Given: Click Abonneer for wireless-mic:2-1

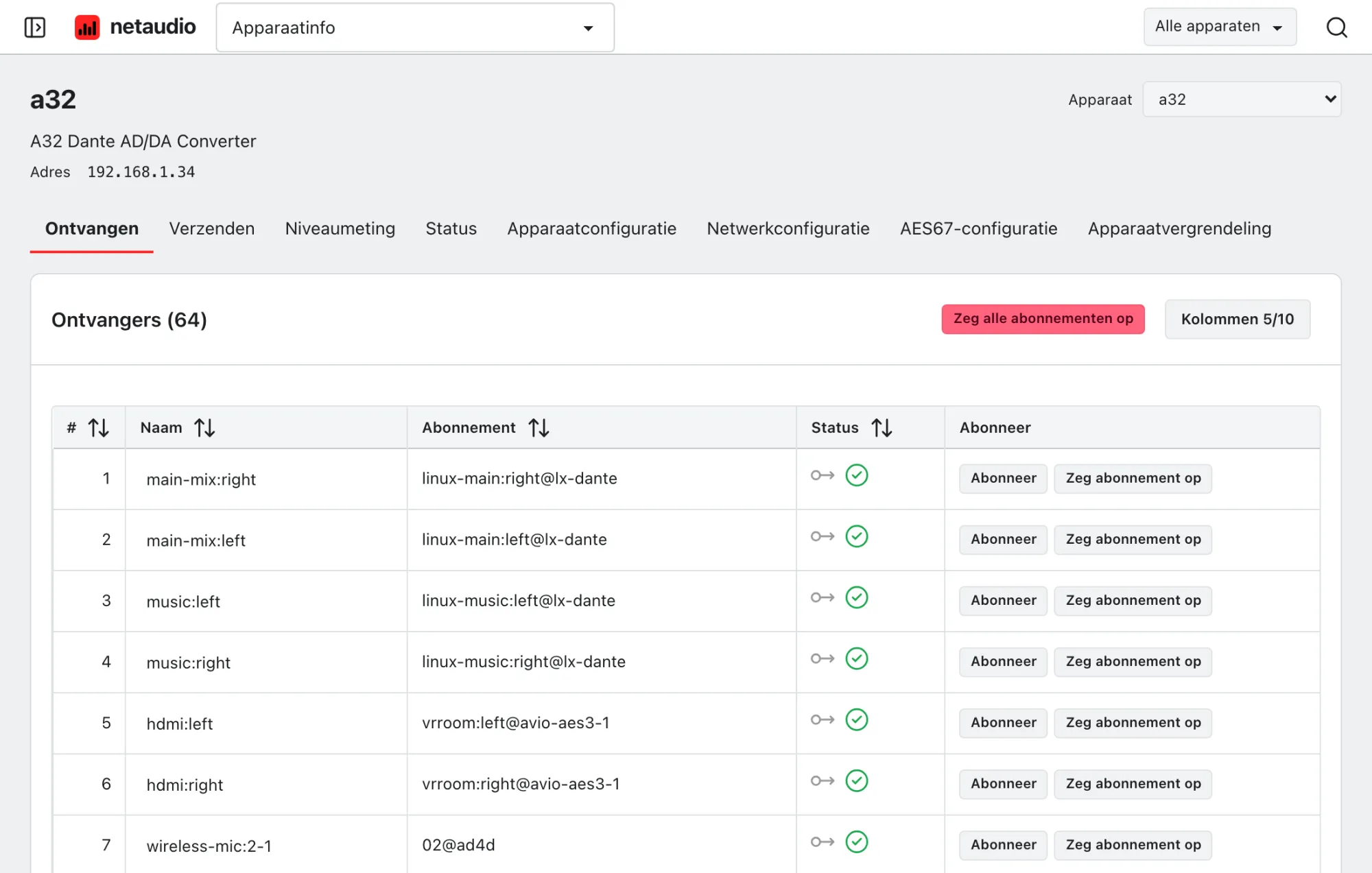Looking at the screenshot, I should coord(1003,844).
